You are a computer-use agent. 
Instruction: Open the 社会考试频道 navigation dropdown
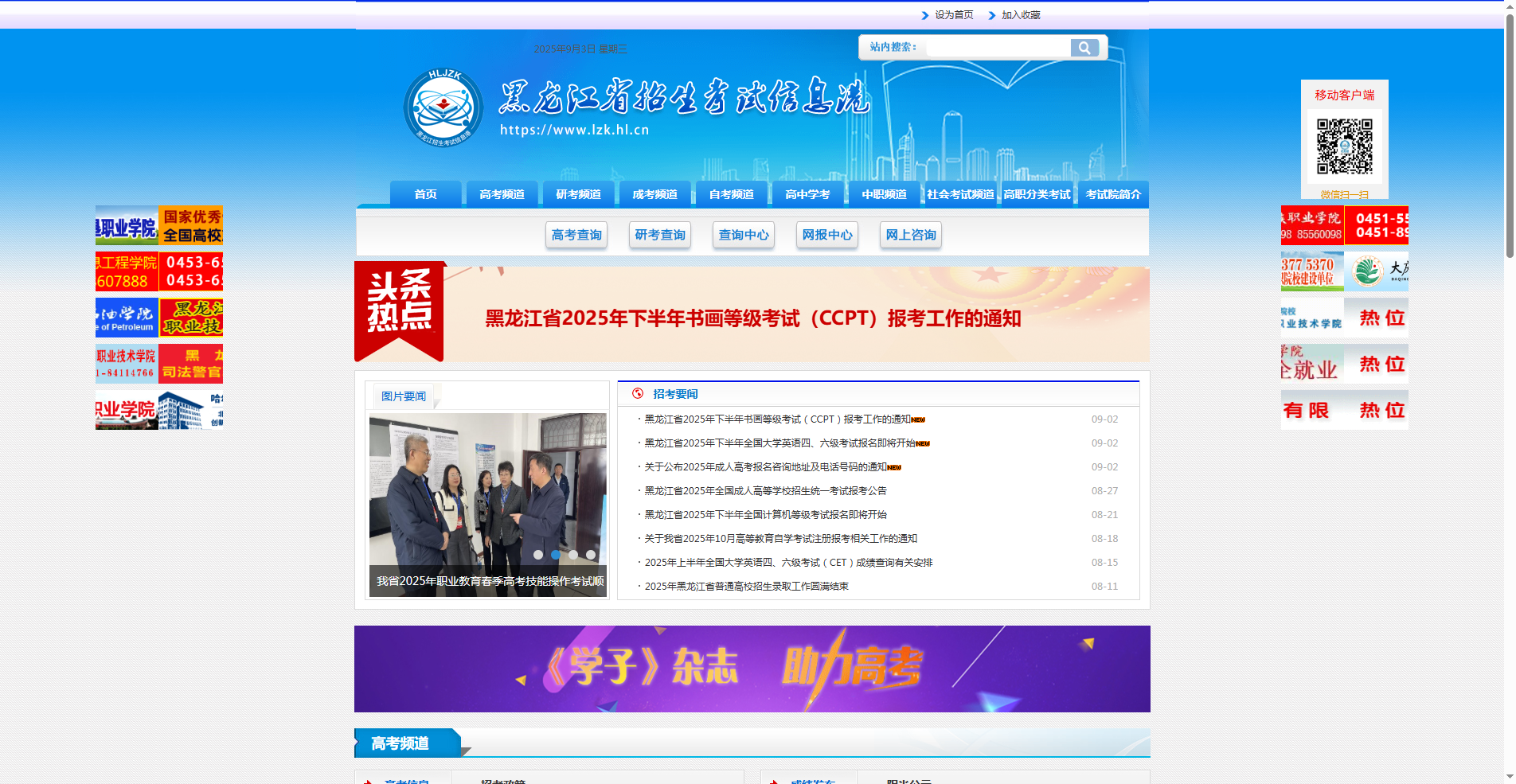[x=960, y=193]
